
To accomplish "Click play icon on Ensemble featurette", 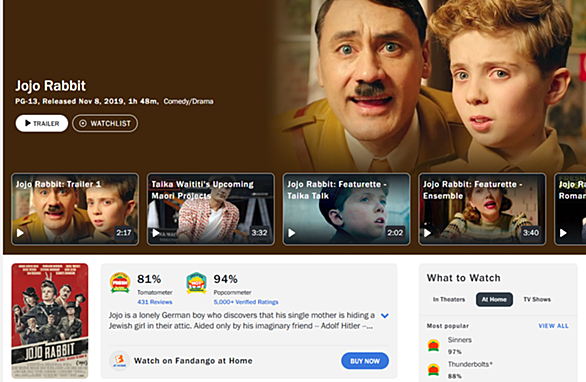I will [x=427, y=233].
